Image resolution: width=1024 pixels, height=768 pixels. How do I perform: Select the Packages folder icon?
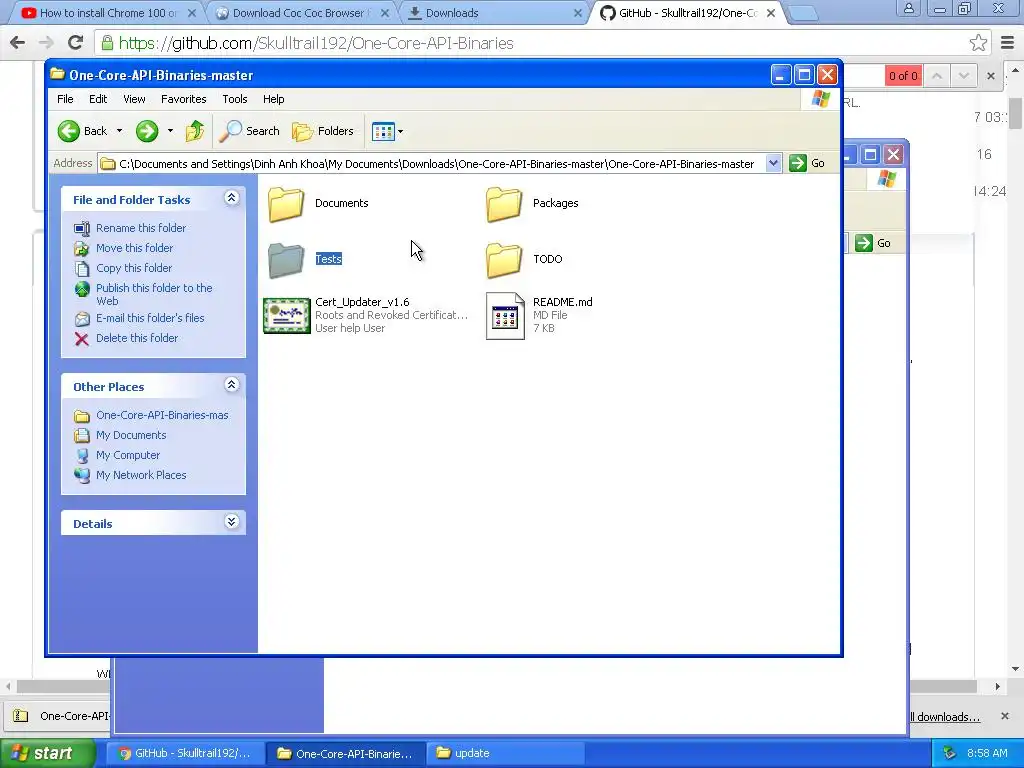[x=504, y=204]
